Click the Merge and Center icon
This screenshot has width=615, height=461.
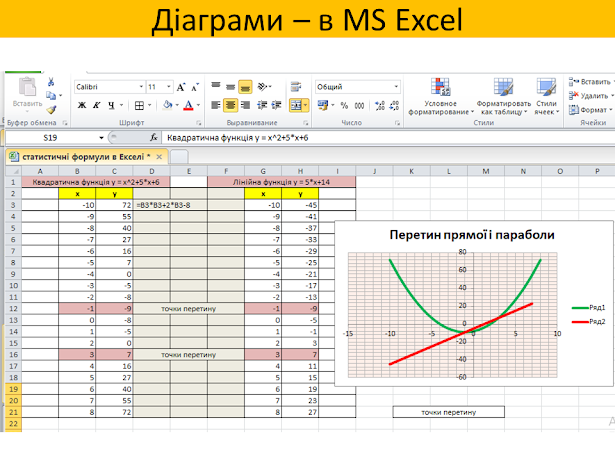296,105
